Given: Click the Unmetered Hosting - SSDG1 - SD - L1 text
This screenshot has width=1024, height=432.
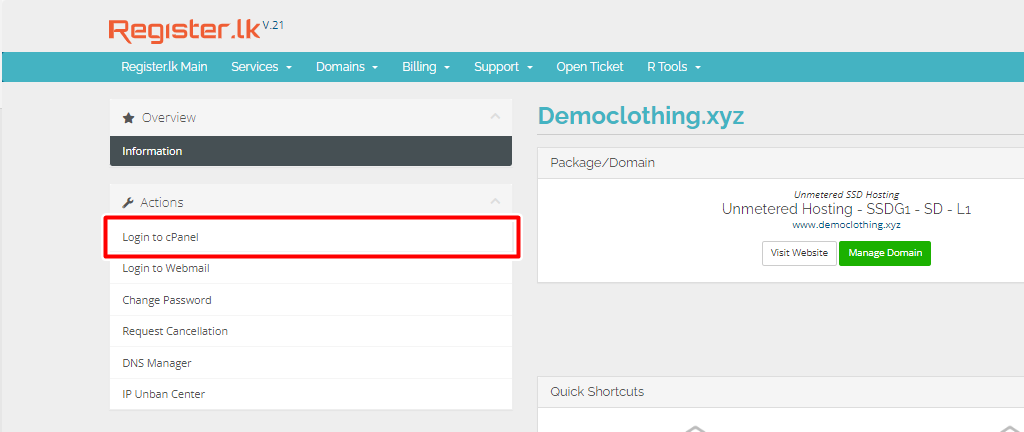Looking at the screenshot, I should click(x=846, y=209).
